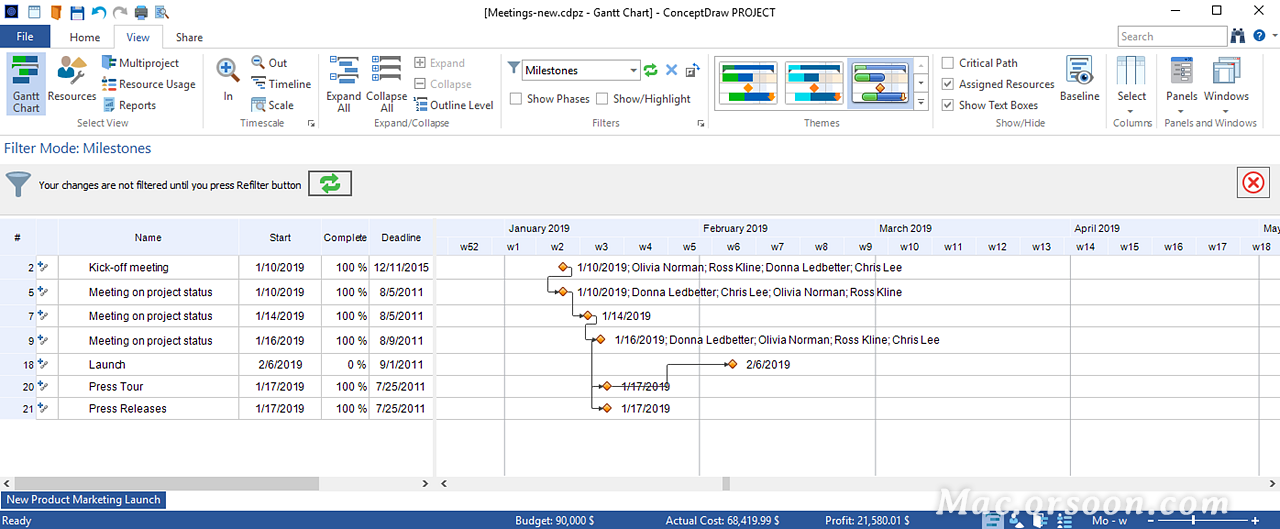Click the large Refilter button in filter bar
The height and width of the screenshot is (529, 1280).
[330, 183]
